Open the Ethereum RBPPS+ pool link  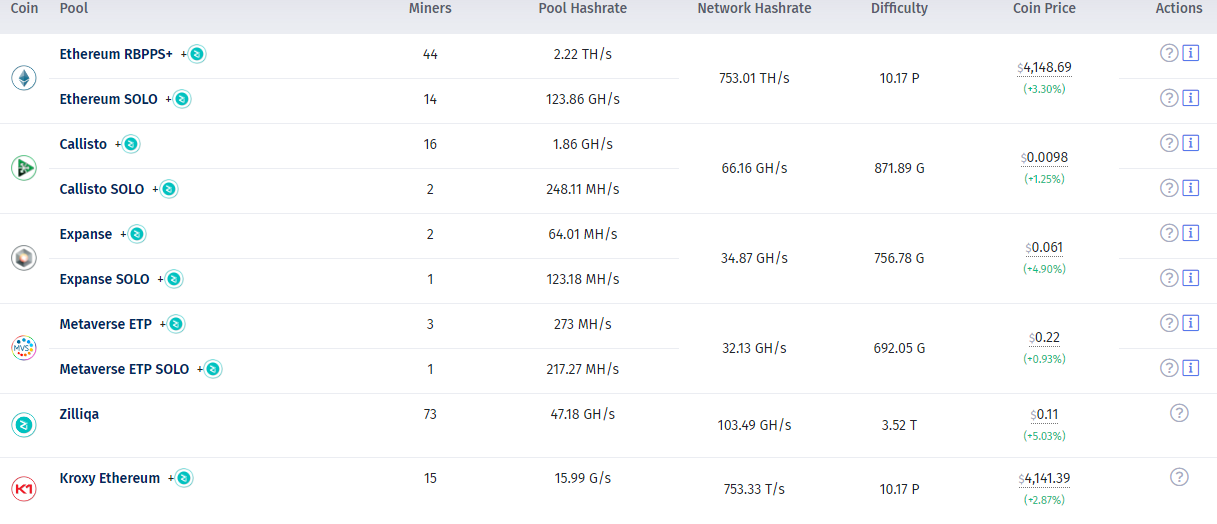pyautogui.click(x=116, y=54)
